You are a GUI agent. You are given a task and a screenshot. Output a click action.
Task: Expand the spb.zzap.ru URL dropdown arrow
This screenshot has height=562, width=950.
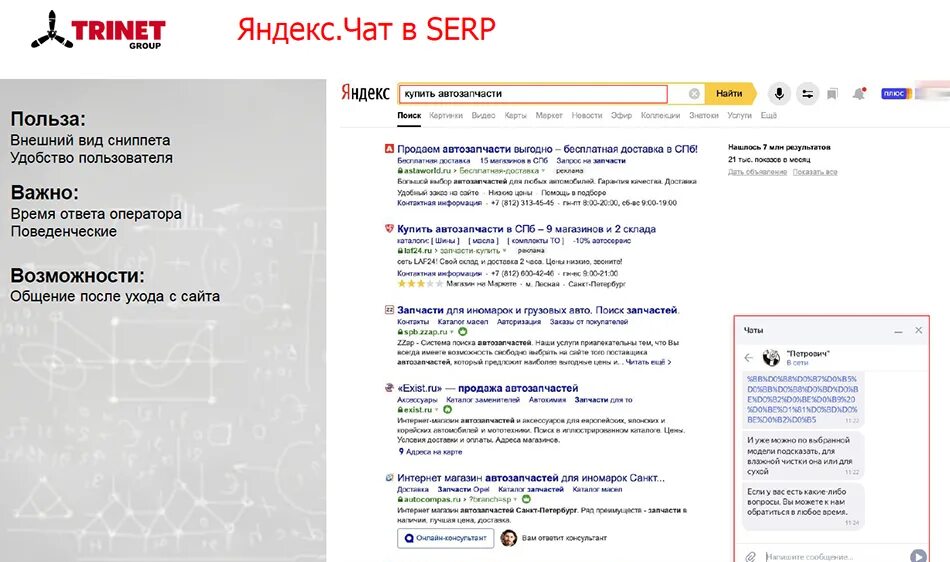[x=452, y=332]
